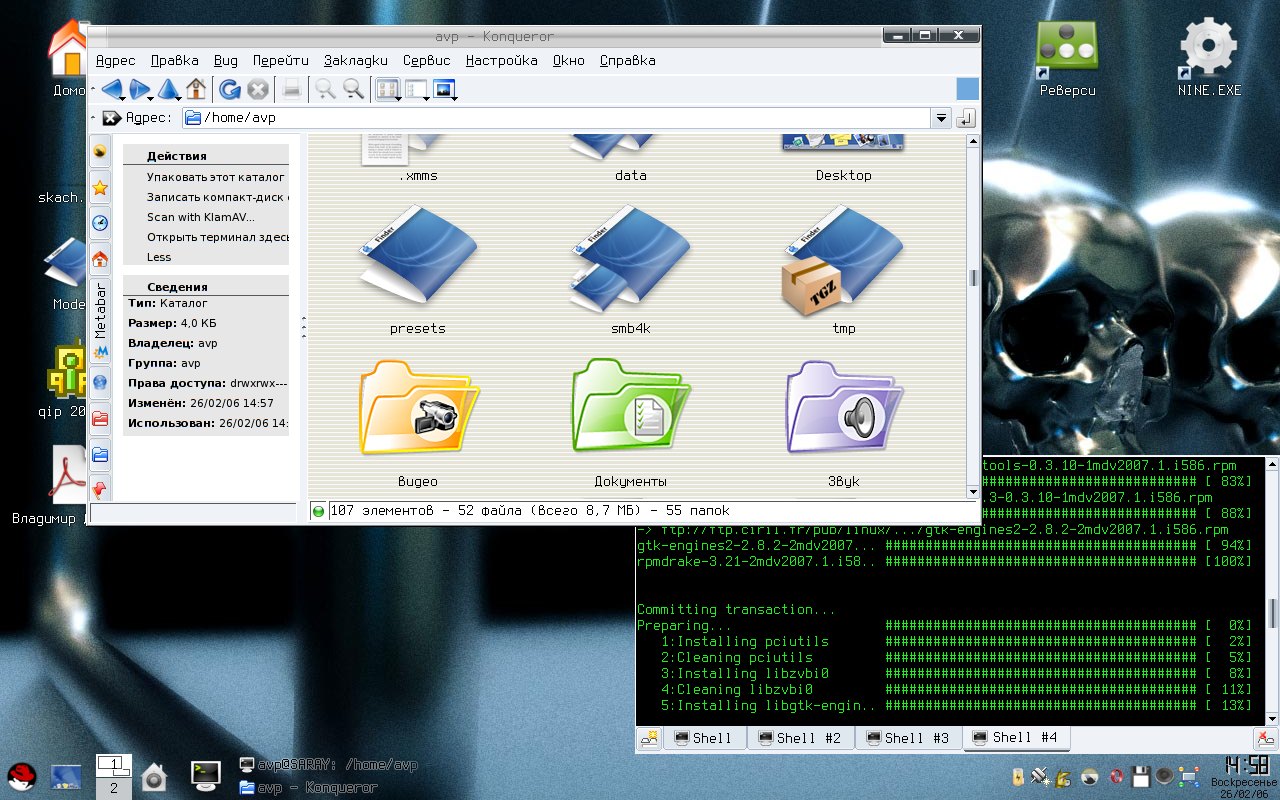Viewport: 1280px width, 800px height.
Task: Open the Перейти menu
Action: click(x=280, y=60)
